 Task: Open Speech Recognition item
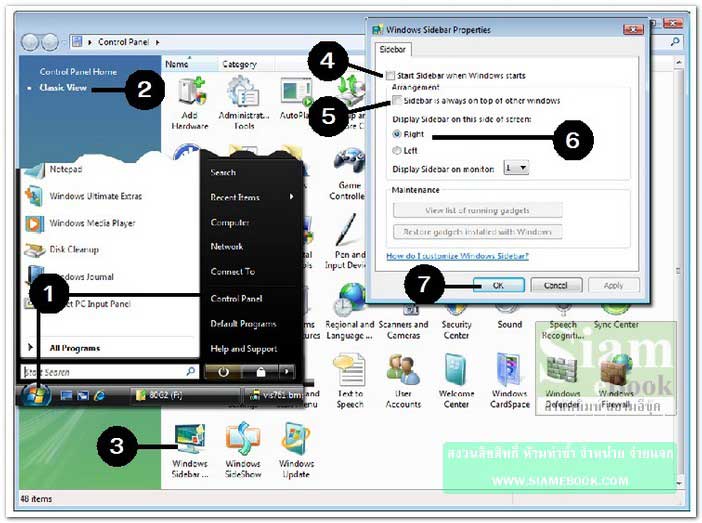563,323
